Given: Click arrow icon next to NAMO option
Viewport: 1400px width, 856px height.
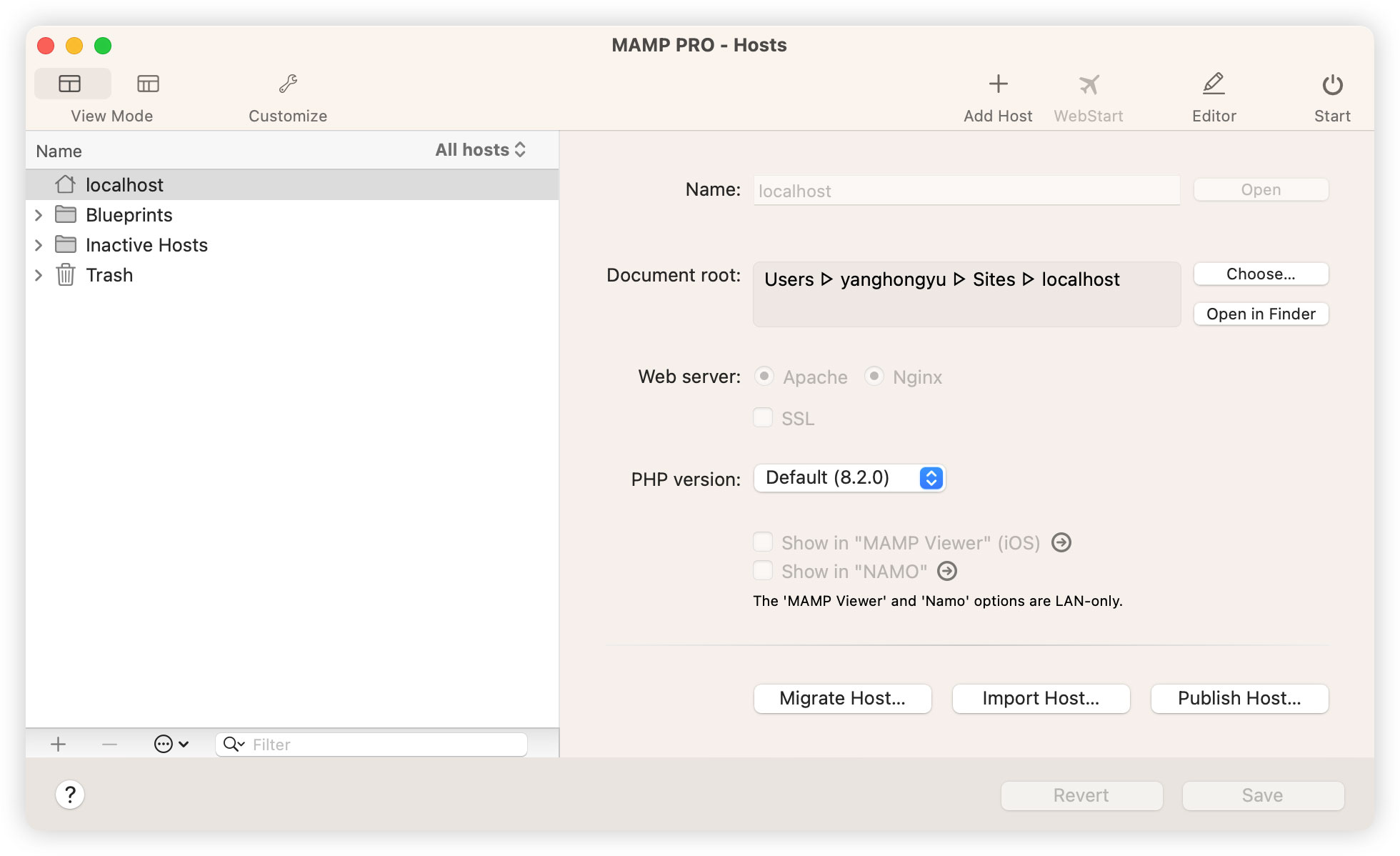Looking at the screenshot, I should (947, 571).
